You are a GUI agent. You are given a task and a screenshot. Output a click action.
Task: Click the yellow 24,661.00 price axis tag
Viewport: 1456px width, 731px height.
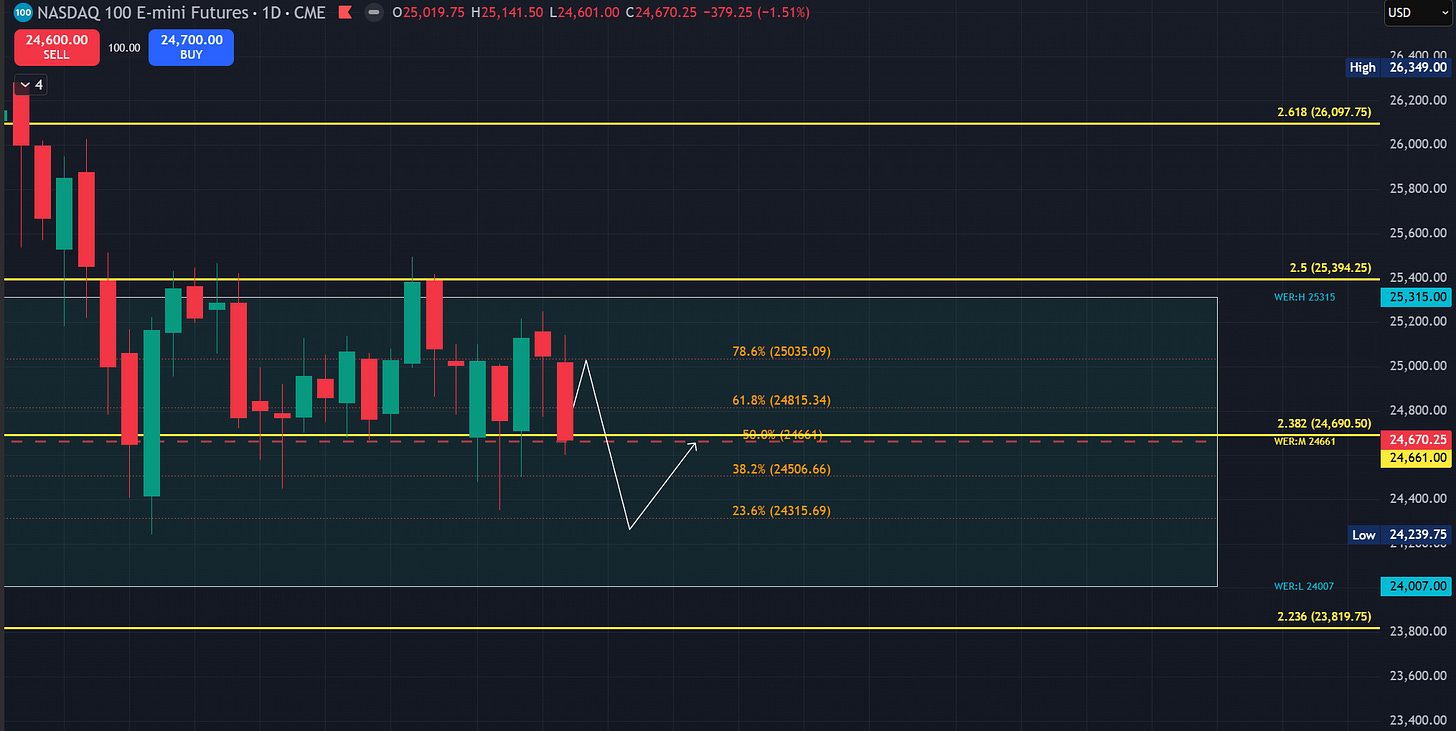pos(1416,458)
